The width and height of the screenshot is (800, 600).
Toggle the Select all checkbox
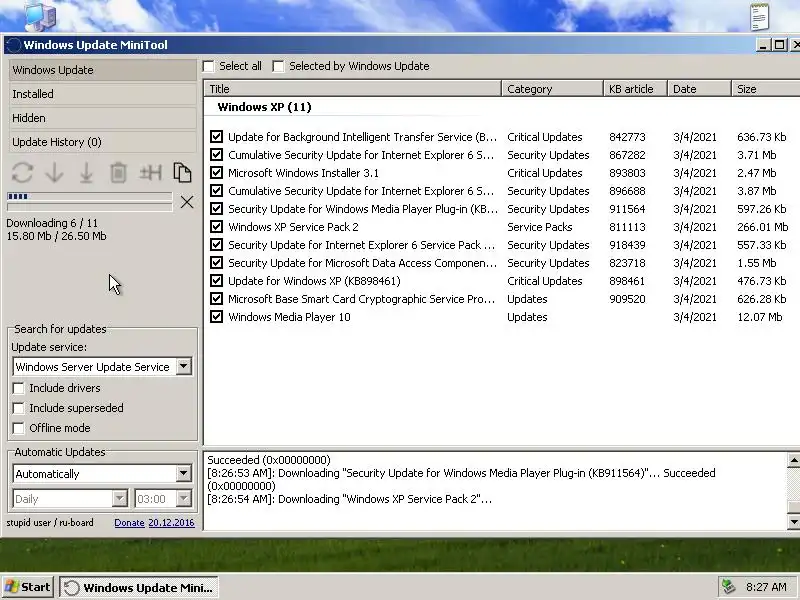(209, 66)
